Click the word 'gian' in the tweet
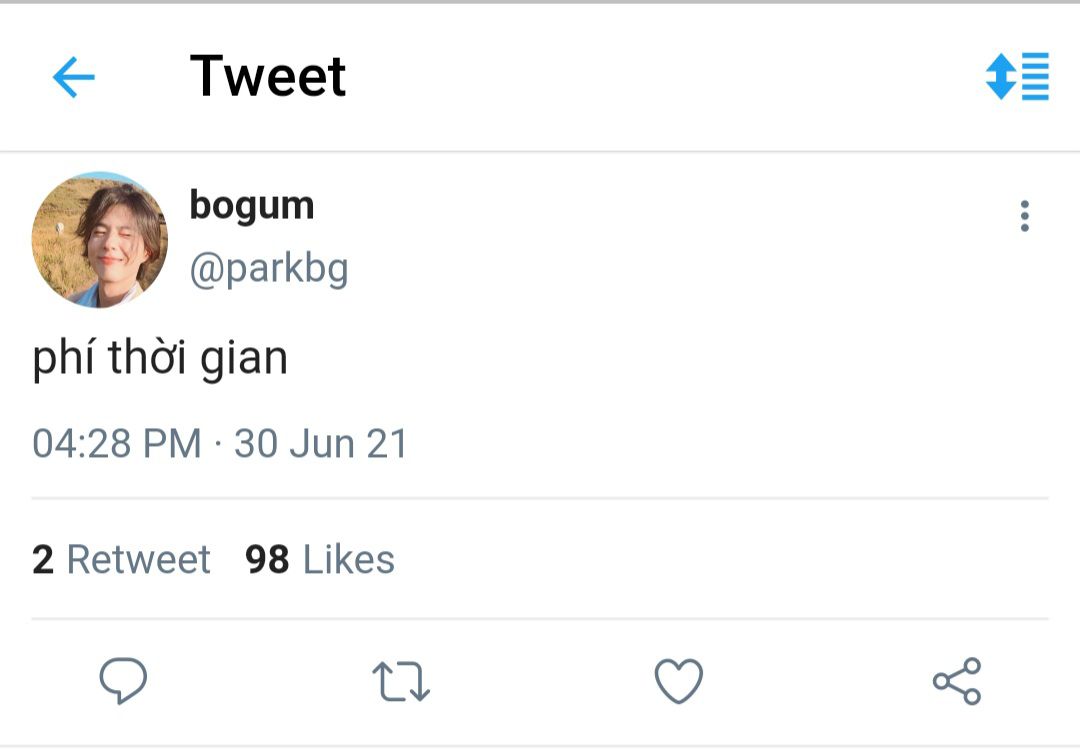 244,359
